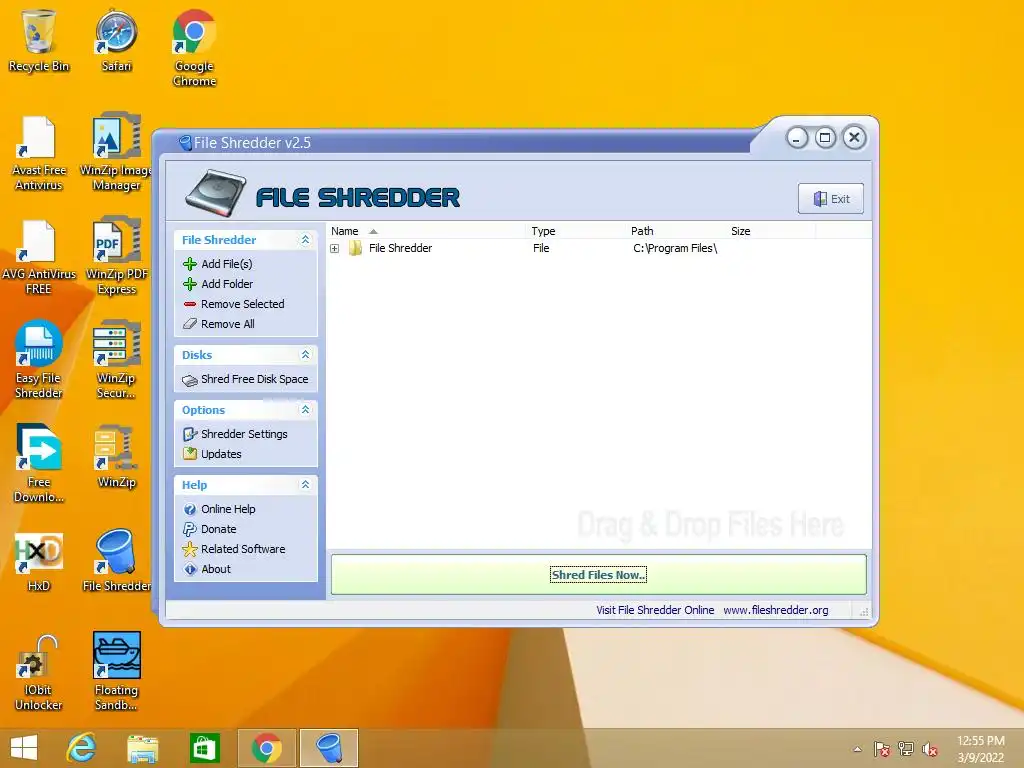Open the Windows Start button
1024x768 pixels.
pyautogui.click(x=24, y=748)
